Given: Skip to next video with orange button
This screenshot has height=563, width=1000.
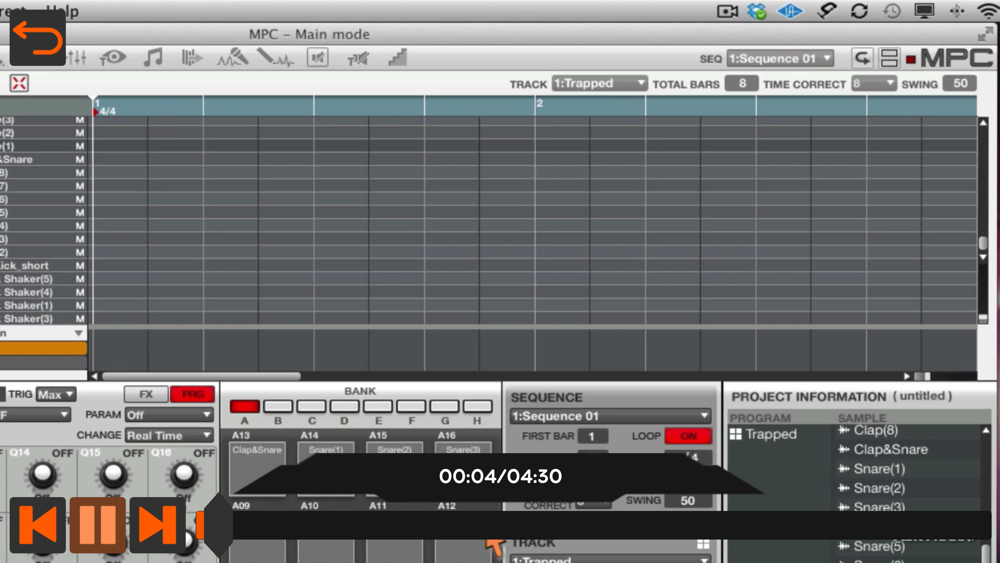Looking at the screenshot, I should tap(157, 525).
